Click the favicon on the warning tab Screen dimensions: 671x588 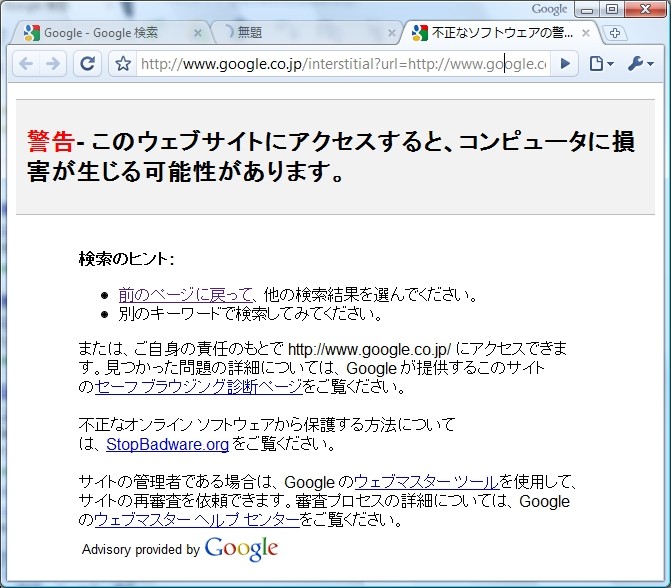pos(419,33)
